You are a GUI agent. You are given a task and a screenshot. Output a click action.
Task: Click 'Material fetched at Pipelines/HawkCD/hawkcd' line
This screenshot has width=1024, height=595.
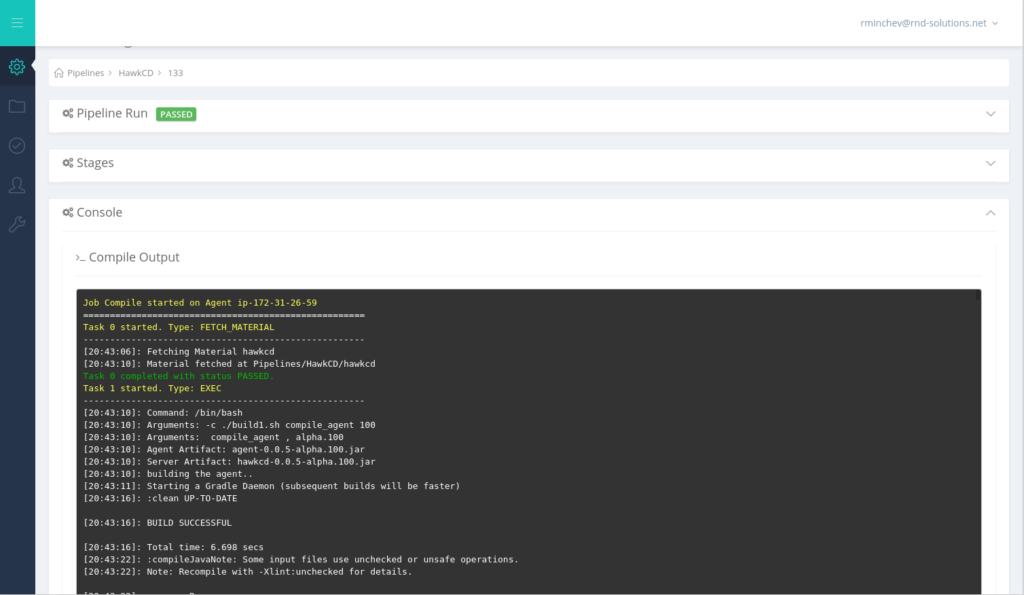(229, 364)
